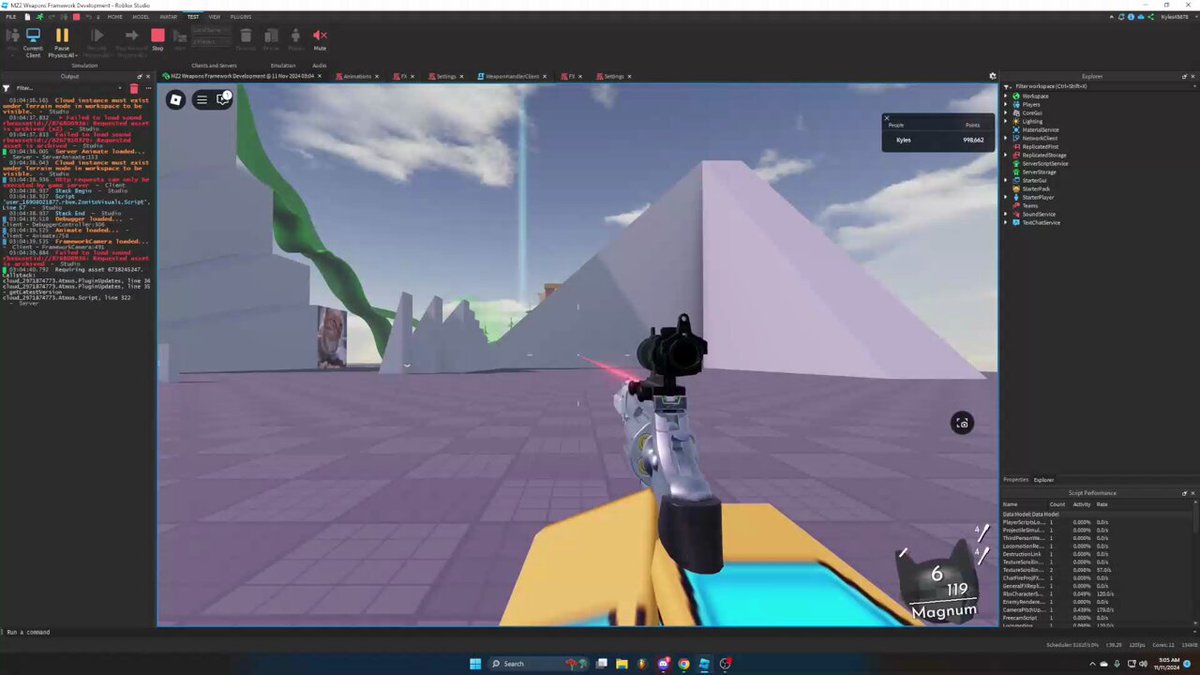This screenshot has width=1200, height=675.
Task: Switch to the AVATAR ribbon tab
Action: click(168, 17)
